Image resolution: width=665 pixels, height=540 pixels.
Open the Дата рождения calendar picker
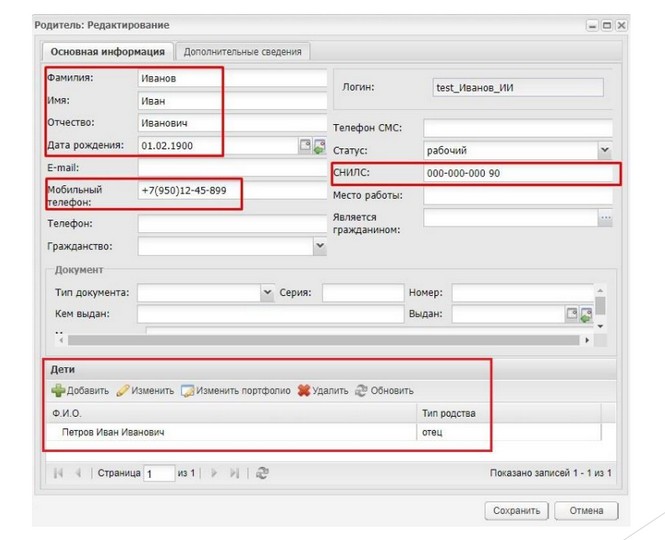pyautogui.click(x=306, y=146)
